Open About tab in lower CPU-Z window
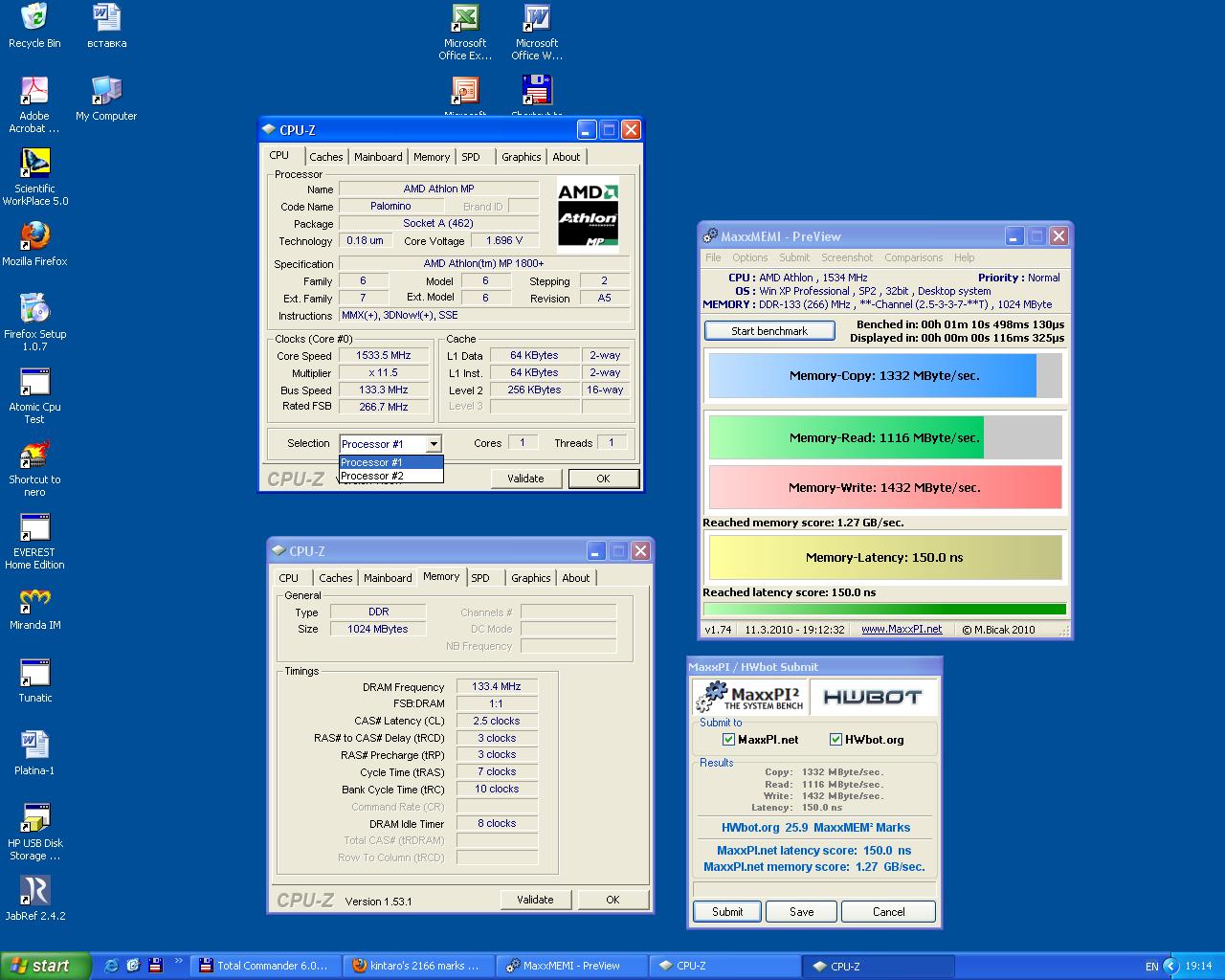 point(575,578)
